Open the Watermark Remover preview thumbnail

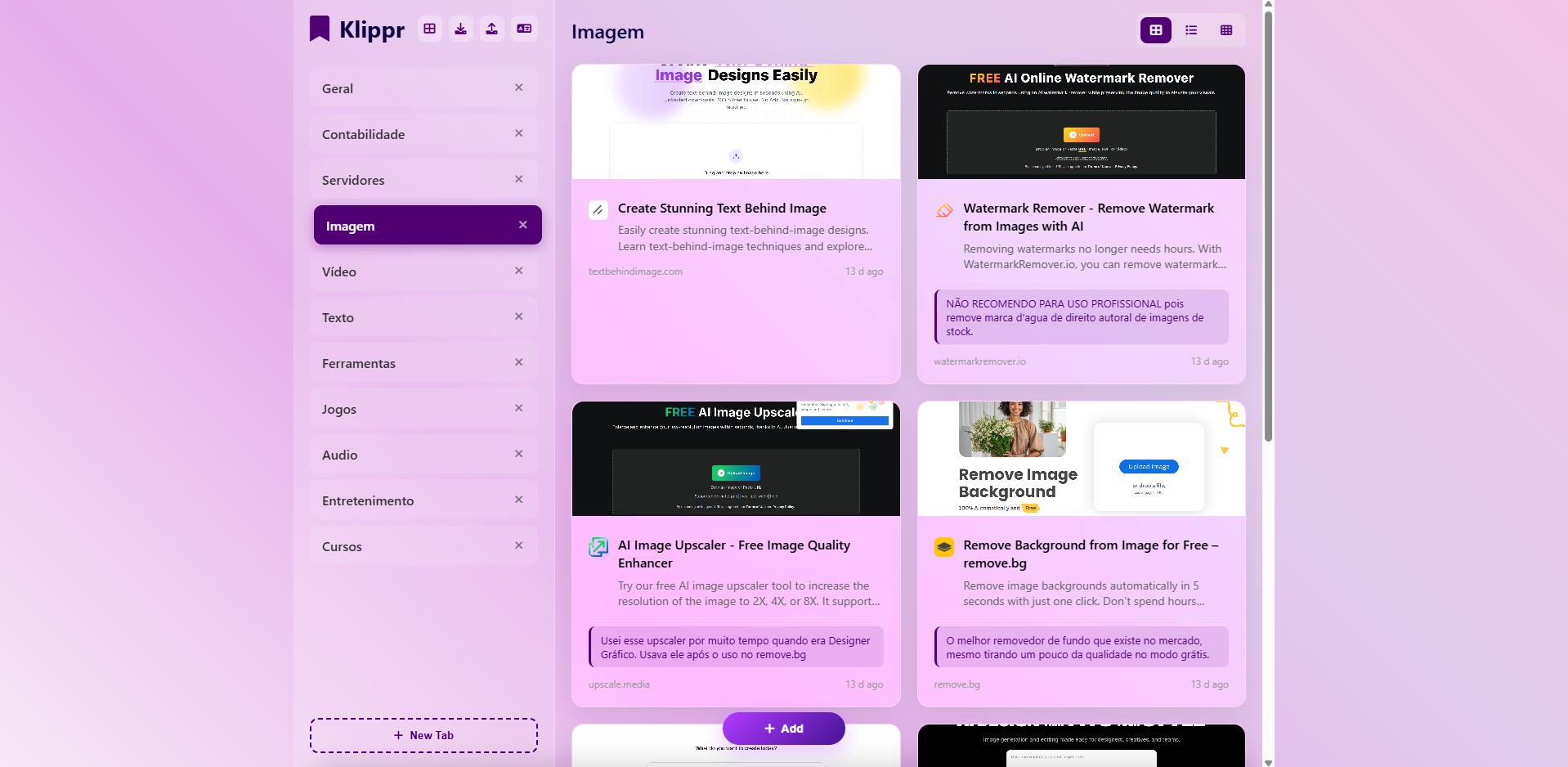point(1081,122)
